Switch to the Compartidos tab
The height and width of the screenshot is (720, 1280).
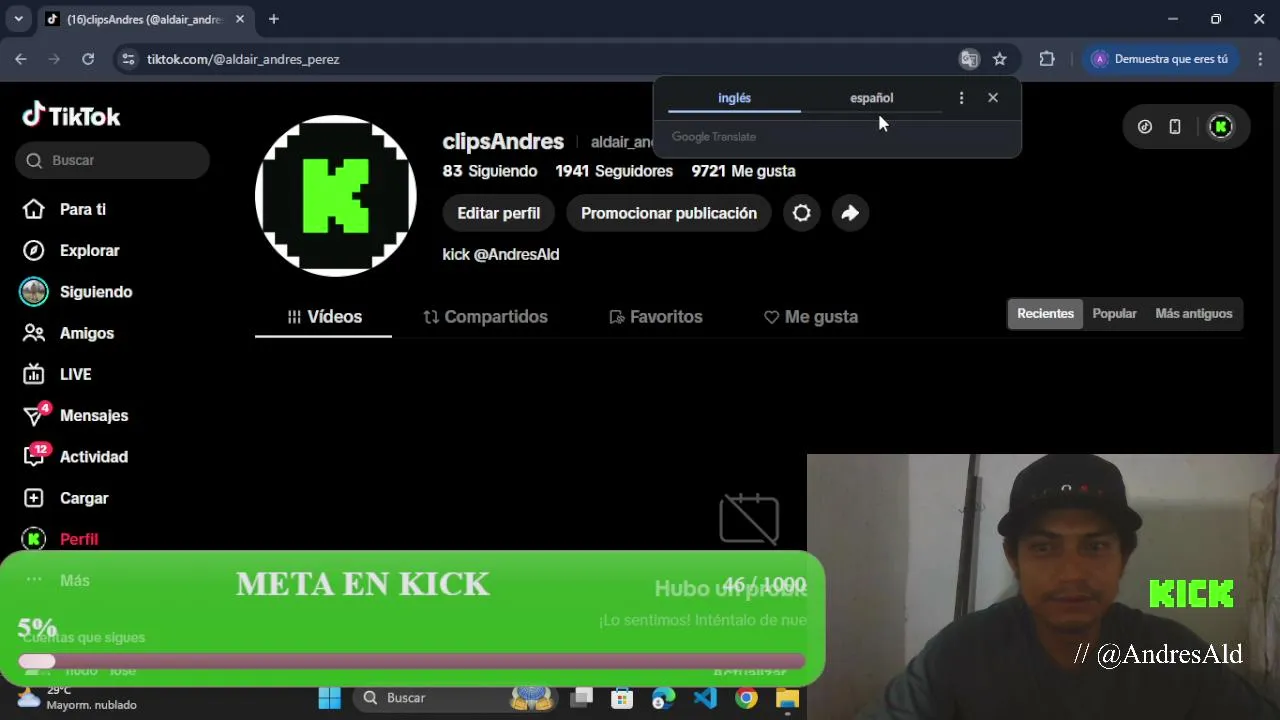(x=485, y=317)
